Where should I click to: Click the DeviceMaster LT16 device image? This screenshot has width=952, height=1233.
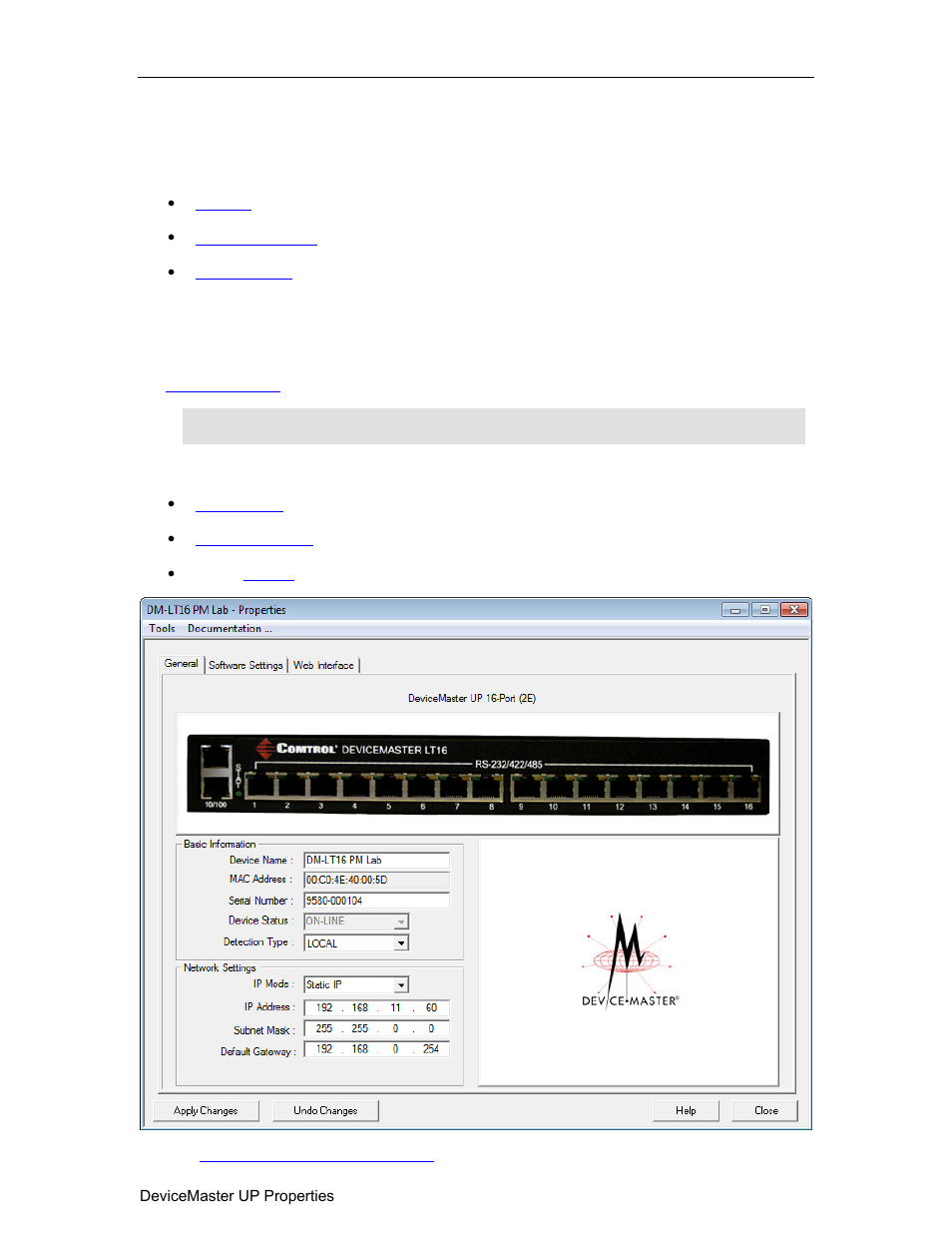click(x=478, y=775)
